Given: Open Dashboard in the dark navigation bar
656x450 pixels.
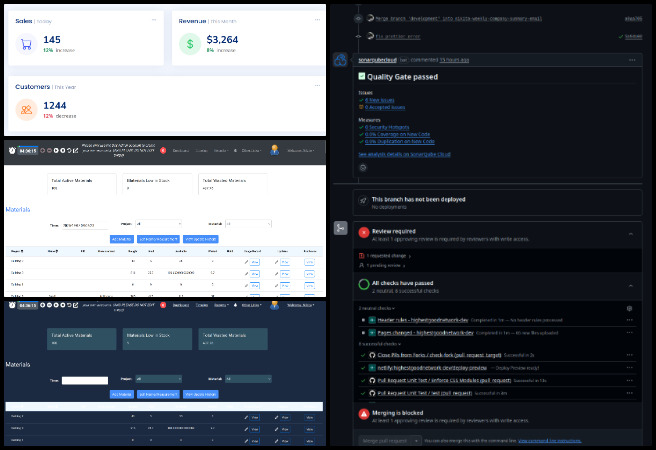Looking at the screenshot, I should pos(181,304).
